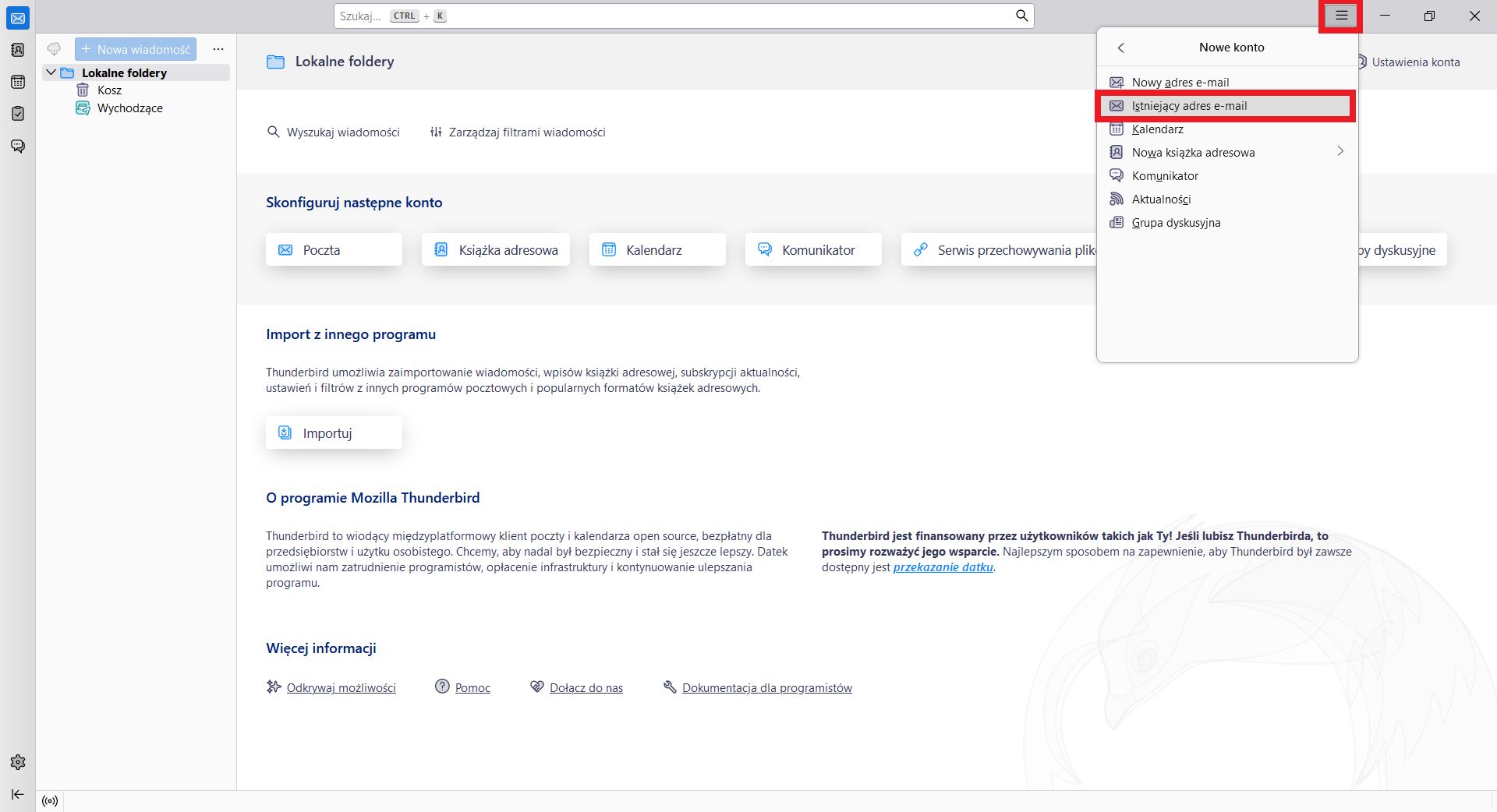Open the Mail space in the sidebar
This screenshot has height=812, width=1497.
(x=17, y=18)
